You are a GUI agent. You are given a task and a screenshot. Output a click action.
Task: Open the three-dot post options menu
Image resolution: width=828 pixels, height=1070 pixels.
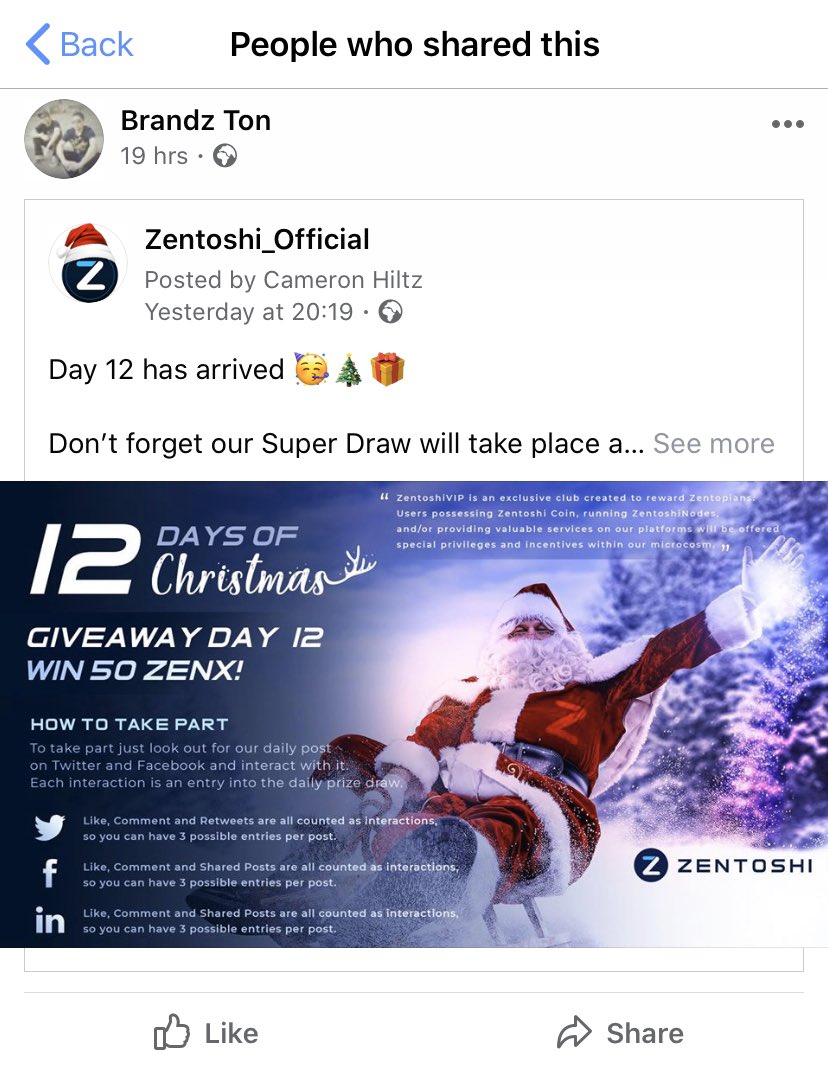pyautogui.click(x=787, y=124)
